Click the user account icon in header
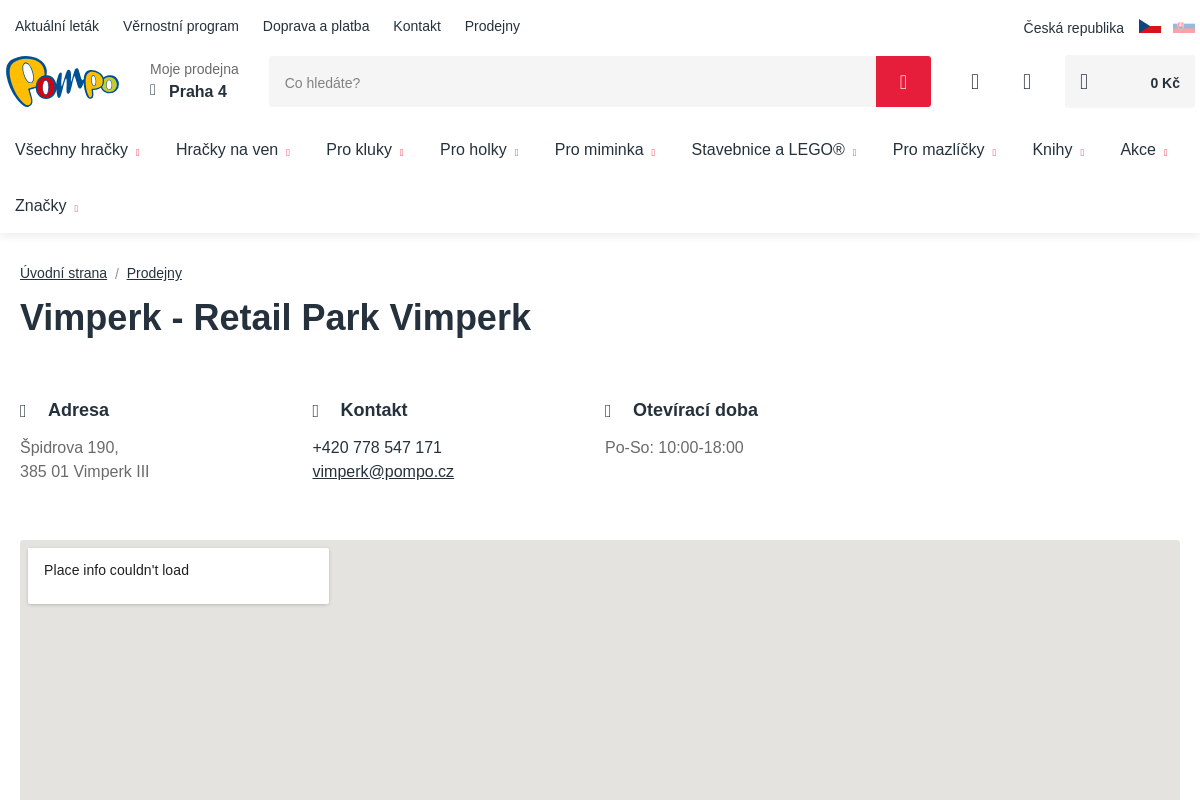This screenshot has height=800, width=1200. (x=975, y=82)
